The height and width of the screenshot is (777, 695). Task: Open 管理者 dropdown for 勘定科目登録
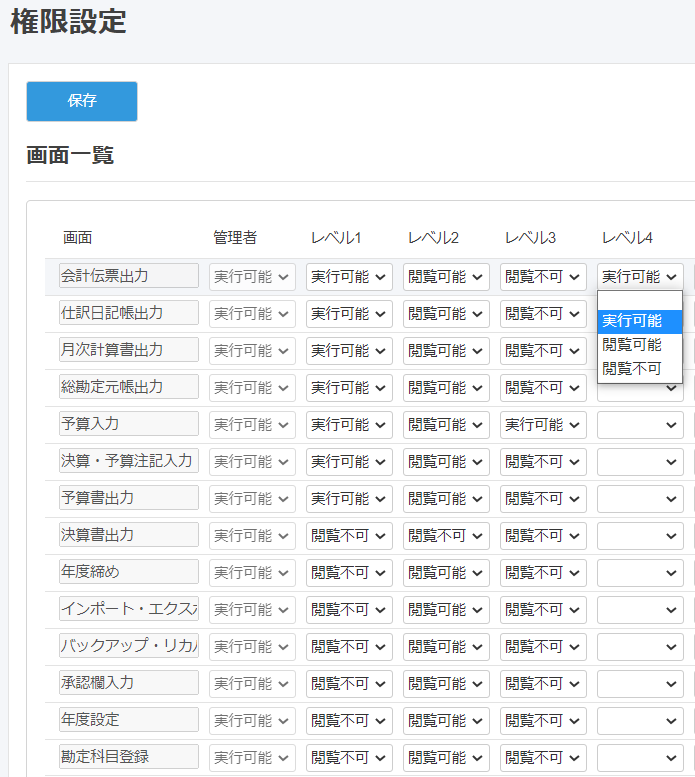click(x=252, y=758)
